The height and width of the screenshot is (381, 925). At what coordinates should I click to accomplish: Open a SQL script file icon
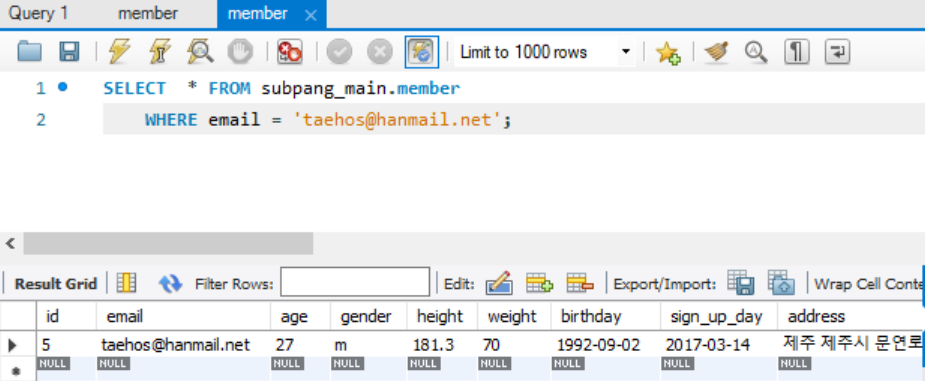pos(29,52)
